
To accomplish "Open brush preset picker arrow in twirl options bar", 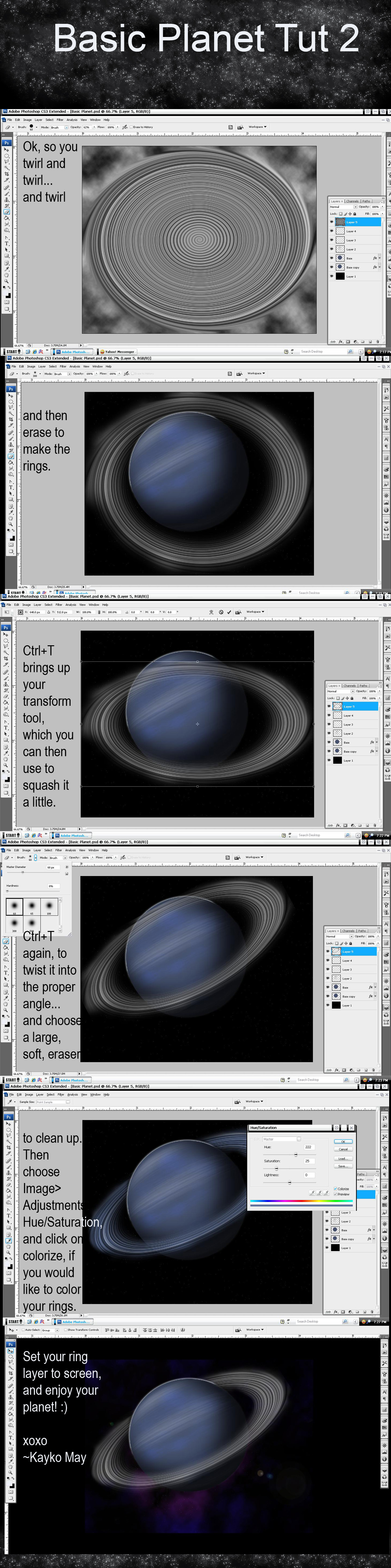I will 37,127.
